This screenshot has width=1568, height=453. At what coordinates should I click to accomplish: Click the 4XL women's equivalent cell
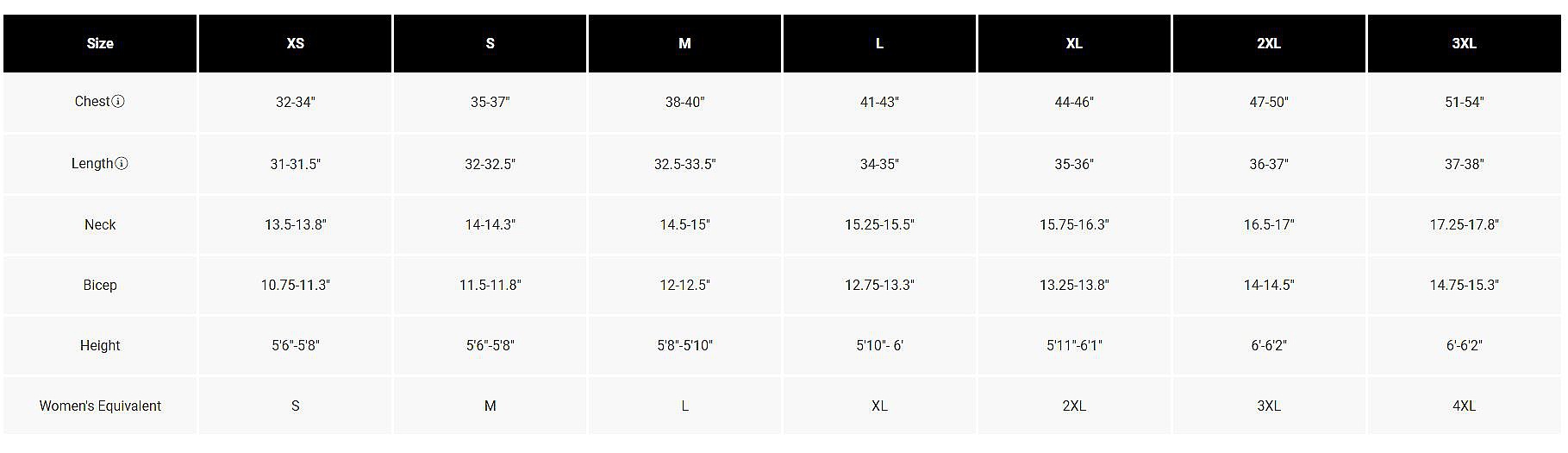click(x=1464, y=406)
